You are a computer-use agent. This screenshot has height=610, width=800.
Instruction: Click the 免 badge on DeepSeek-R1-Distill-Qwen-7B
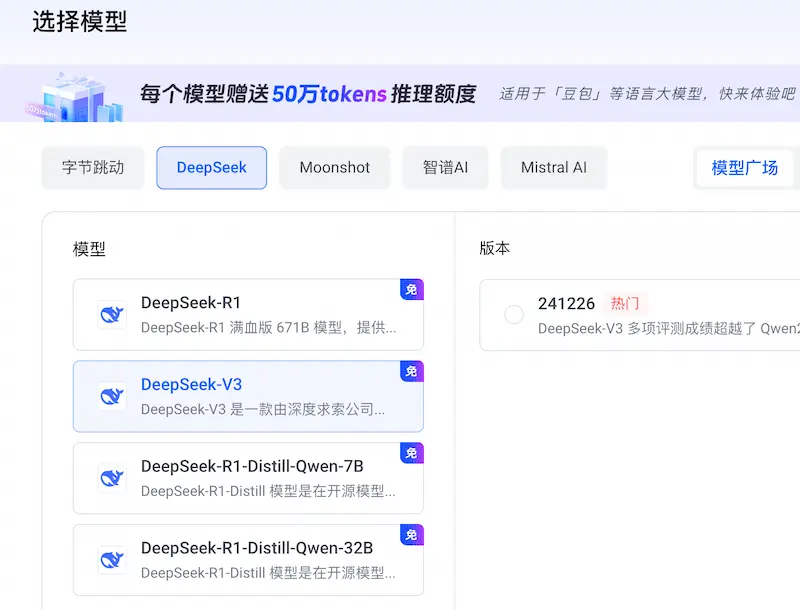point(411,453)
